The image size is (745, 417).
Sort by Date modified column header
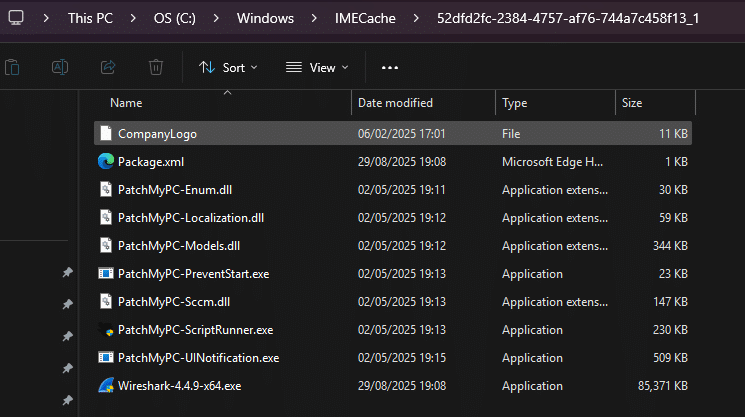point(395,103)
